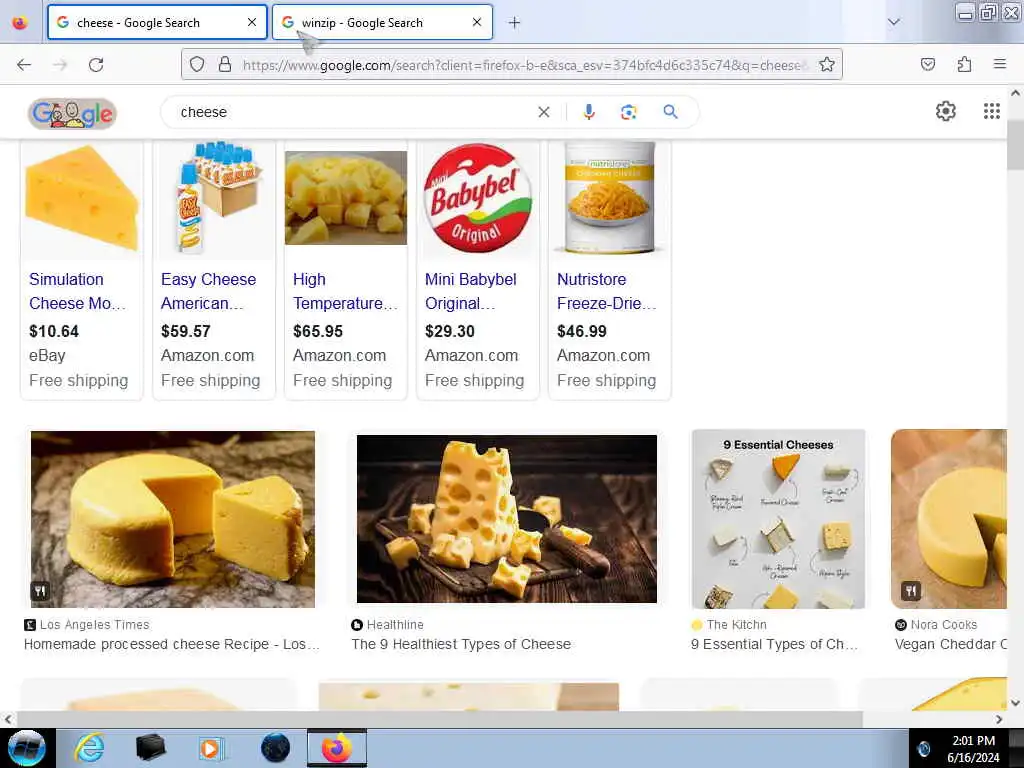Search by image with Google Lens

click(629, 112)
